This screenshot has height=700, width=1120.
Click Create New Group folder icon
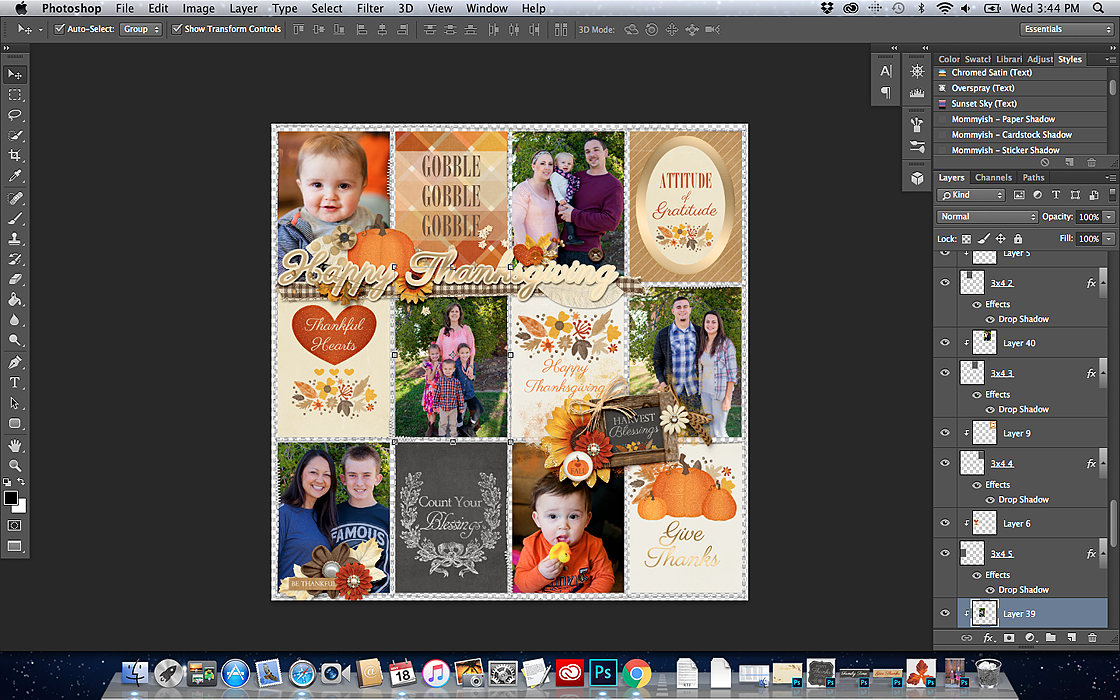click(x=1051, y=637)
